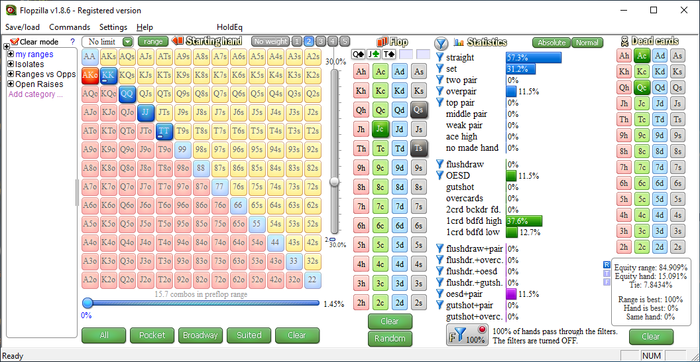Click the vertical 30% range slider handle
This screenshot has width=700, height=362.
[x=334, y=181]
